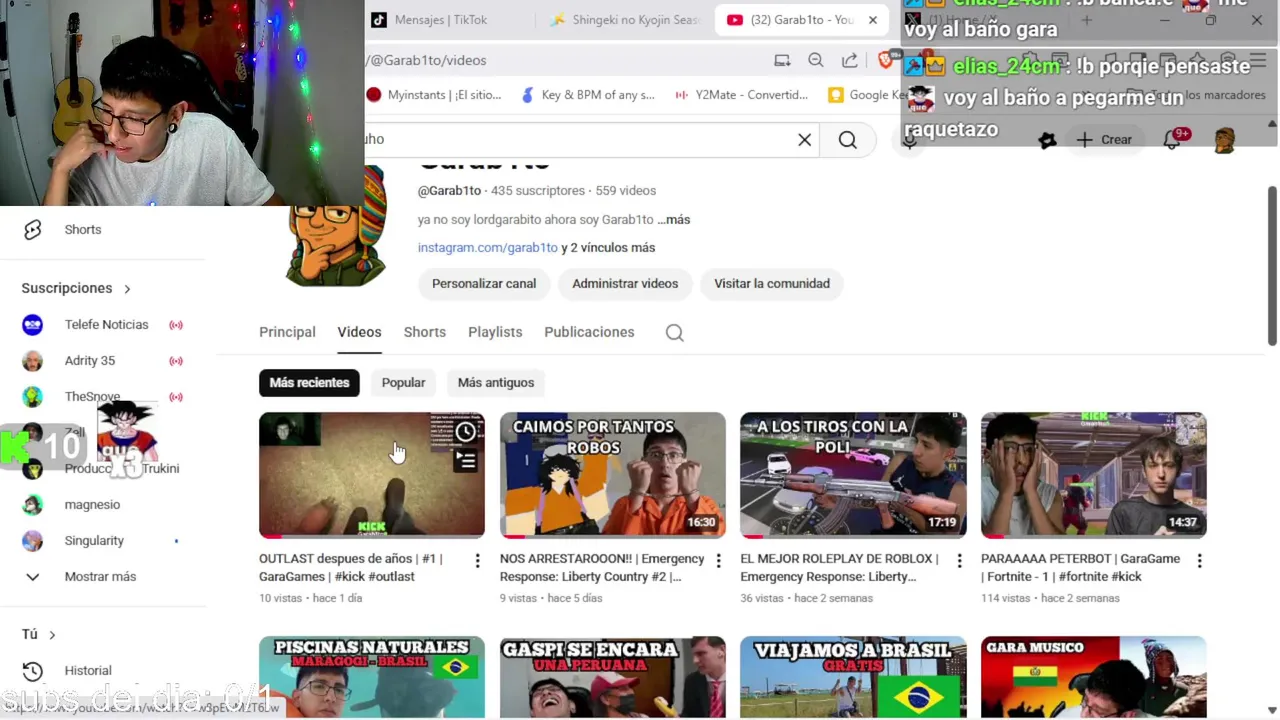The image size is (1280, 720).
Task: Open options menu for OUTLAST video
Action: pos(477,561)
